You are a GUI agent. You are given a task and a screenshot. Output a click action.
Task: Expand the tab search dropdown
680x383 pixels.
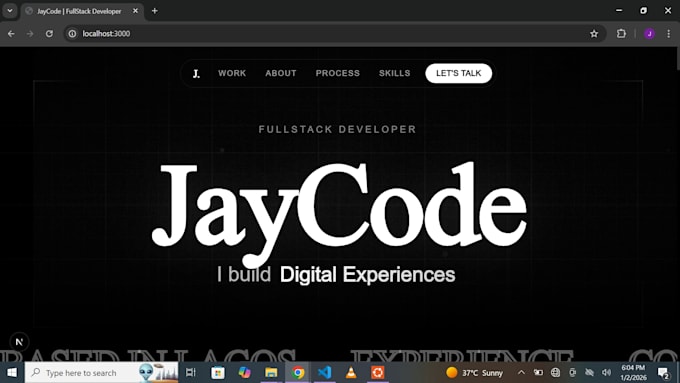click(x=10, y=11)
